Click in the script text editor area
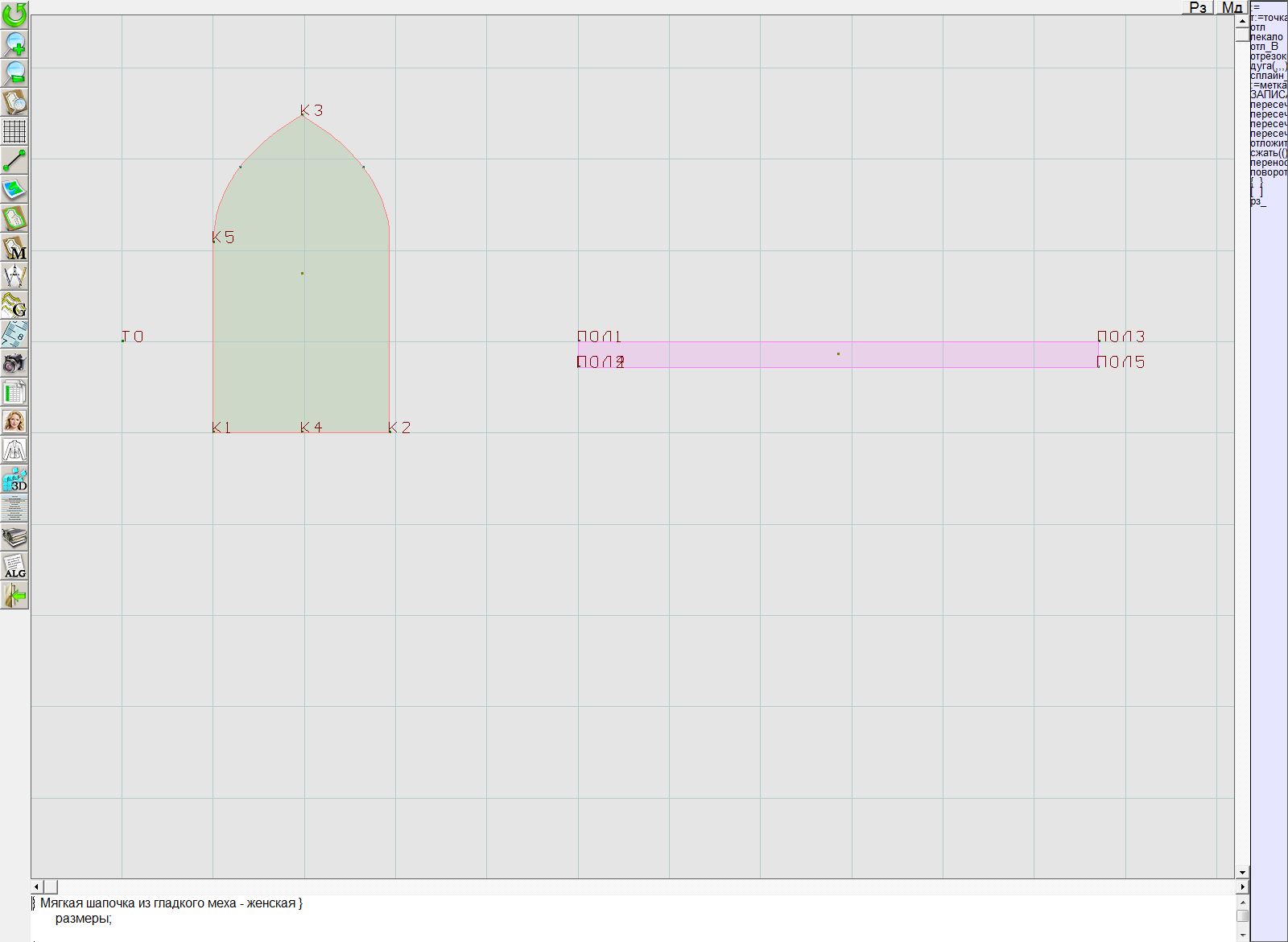 [563, 918]
